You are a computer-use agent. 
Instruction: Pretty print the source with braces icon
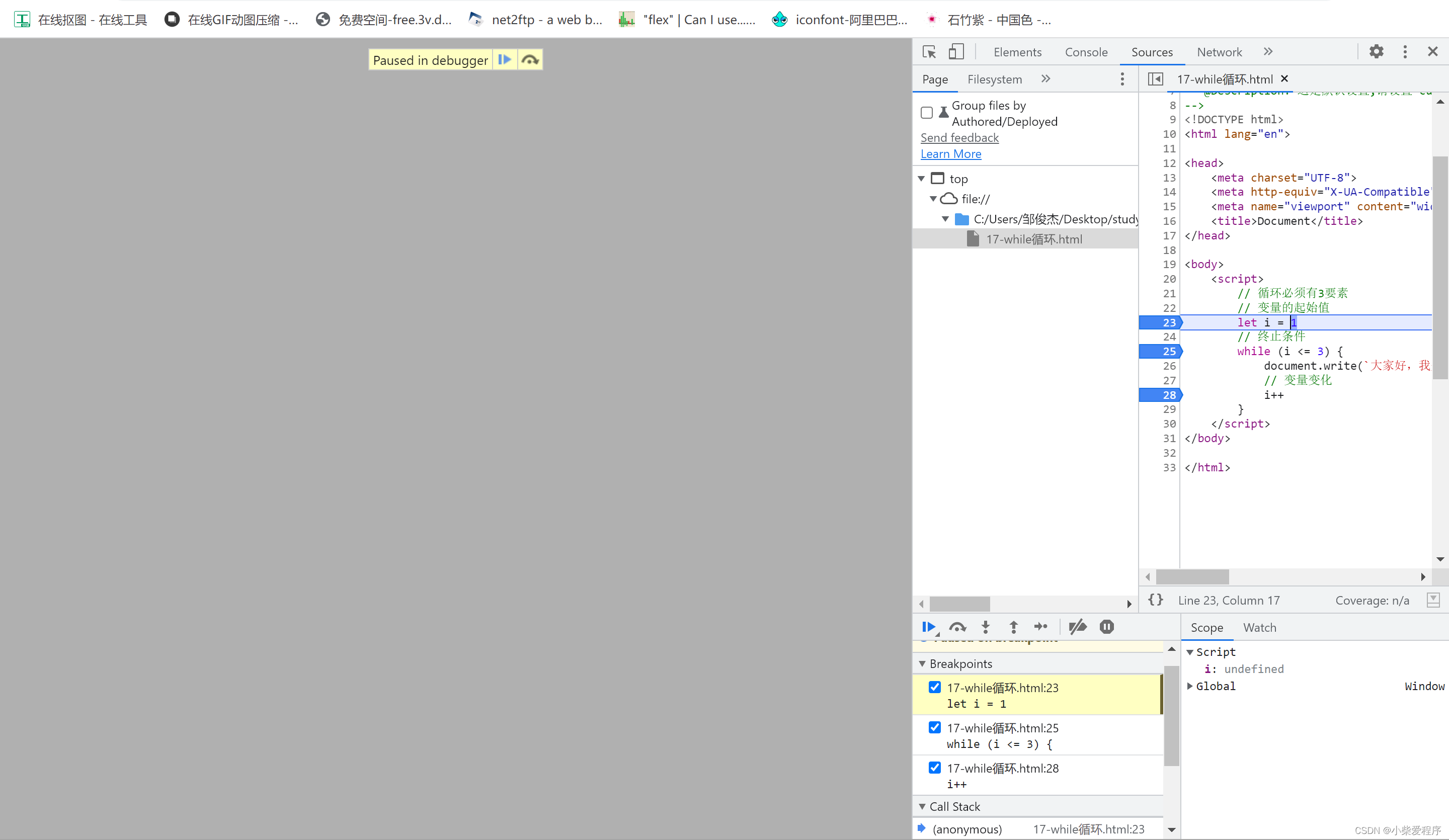(x=1155, y=600)
